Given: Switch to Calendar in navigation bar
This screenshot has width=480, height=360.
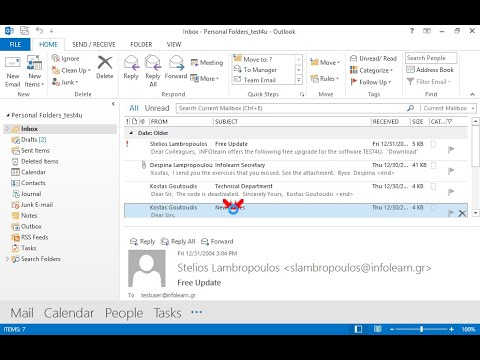Looking at the screenshot, I should [69, 313].
